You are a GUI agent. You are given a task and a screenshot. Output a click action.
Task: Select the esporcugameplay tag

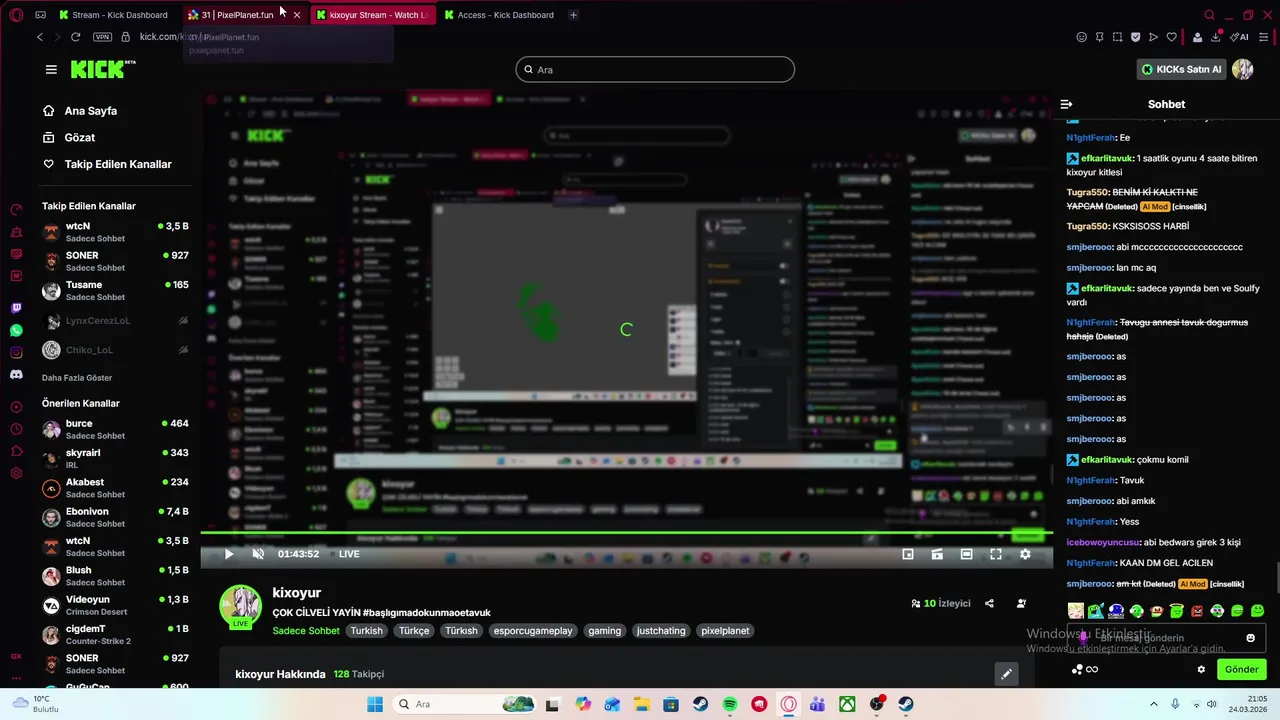533,631
